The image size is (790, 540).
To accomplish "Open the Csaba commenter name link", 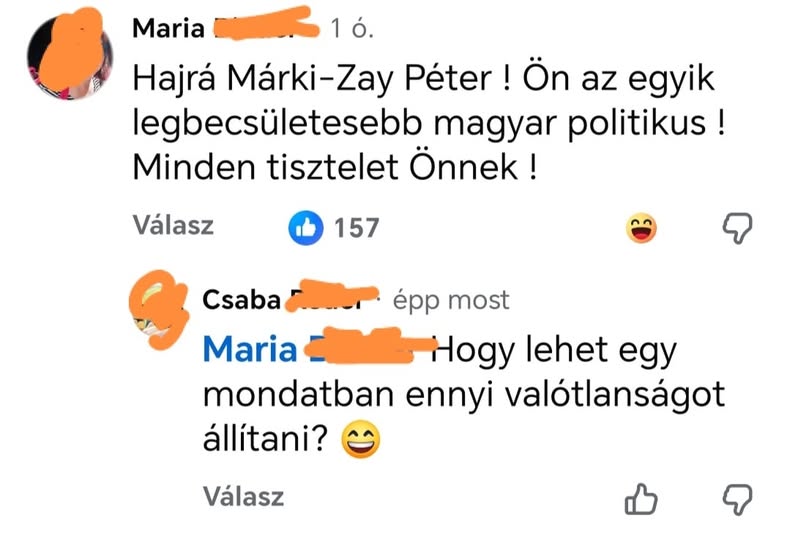I will [238, 299].
